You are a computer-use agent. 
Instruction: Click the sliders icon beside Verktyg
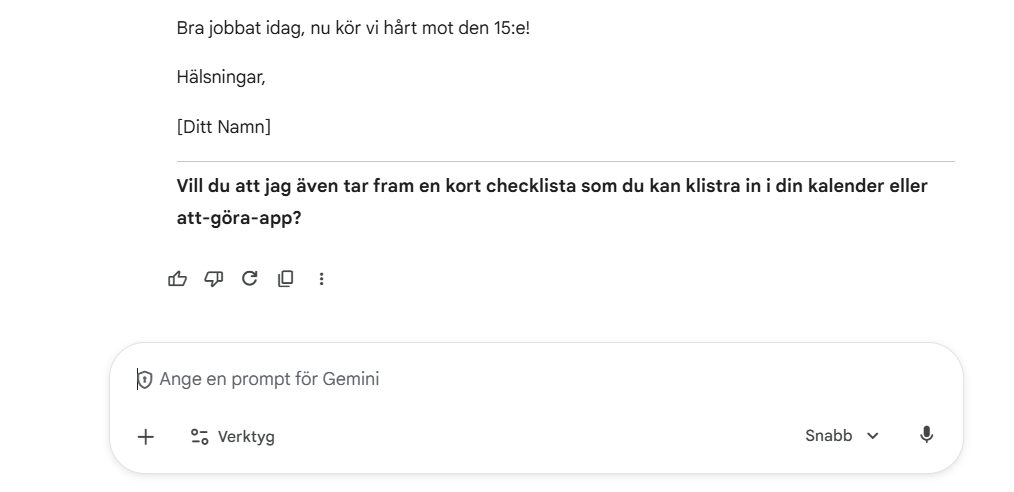(200, 436)
